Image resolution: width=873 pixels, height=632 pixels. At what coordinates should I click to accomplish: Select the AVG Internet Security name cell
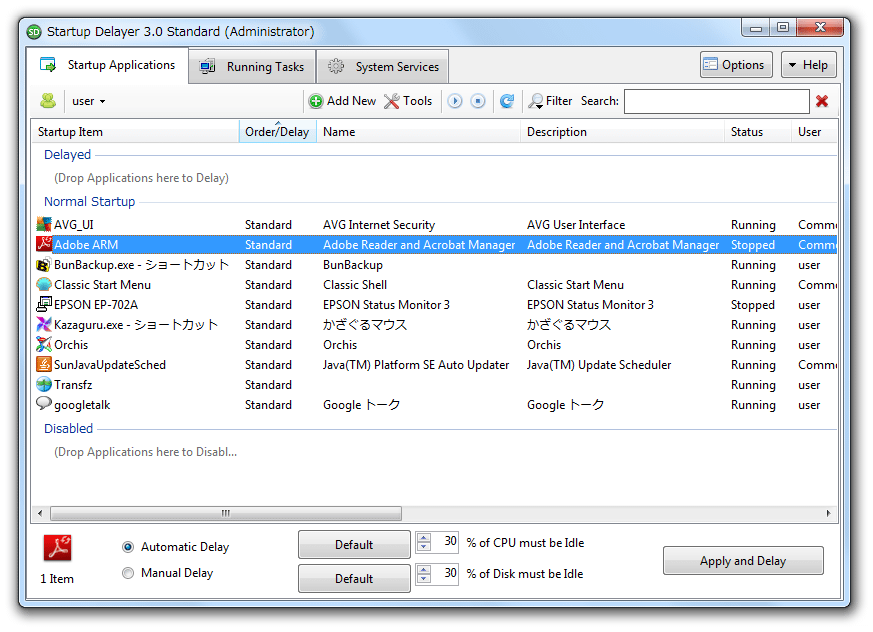click(x=379, y=225)
